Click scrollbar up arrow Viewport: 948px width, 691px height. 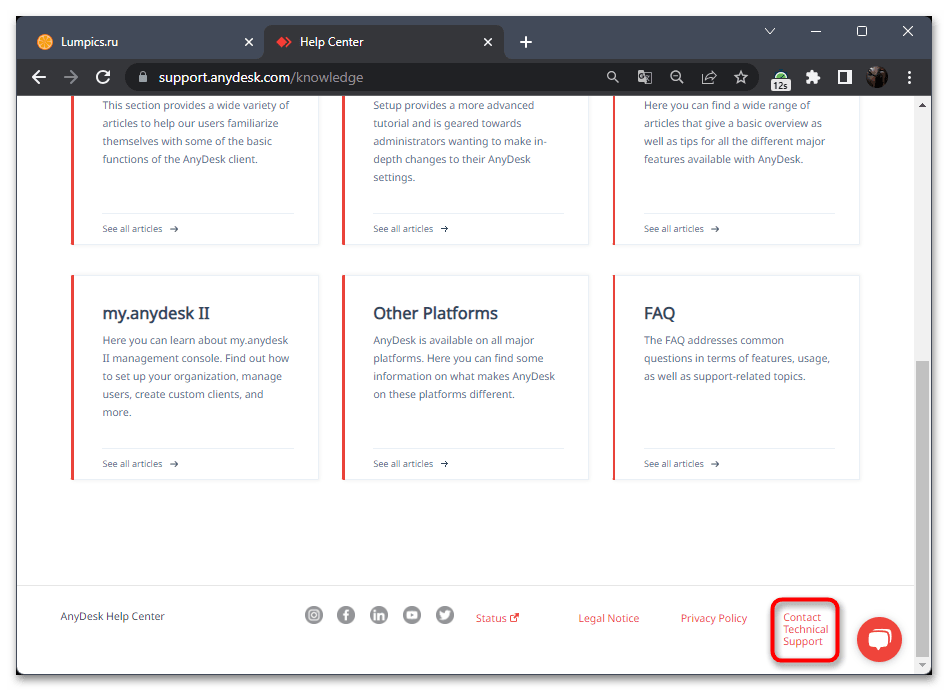pyautogui.click(x=922, y=105)
